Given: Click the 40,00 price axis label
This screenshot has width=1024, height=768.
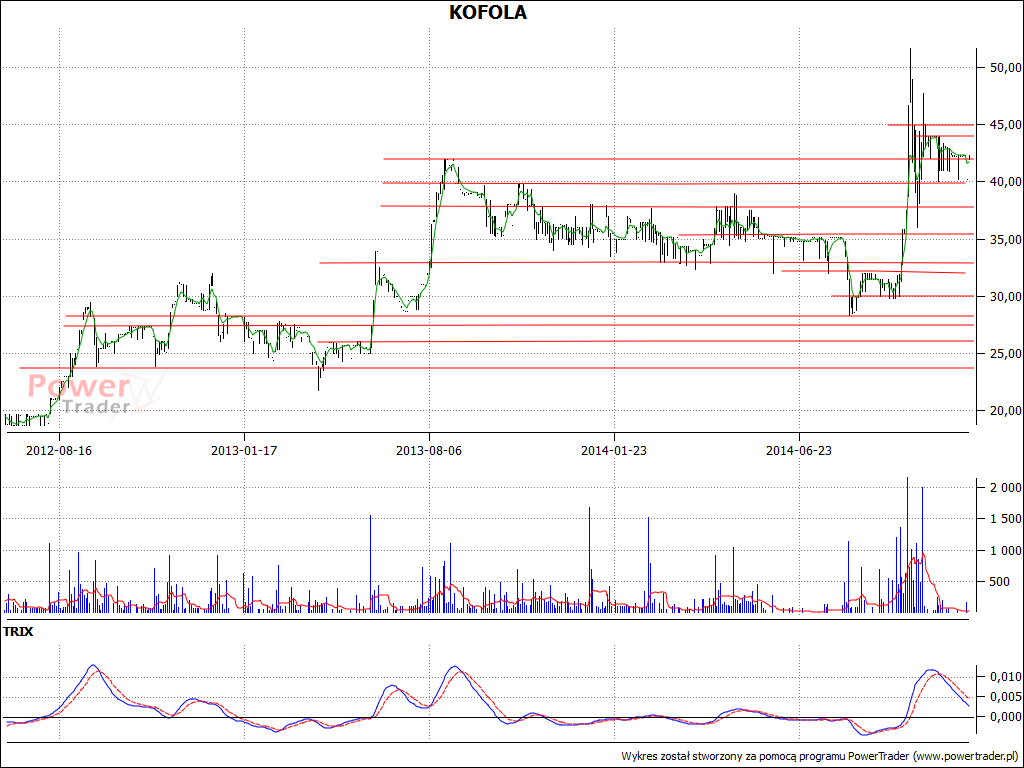Looking at the screenshot, I should point(1004,182).
